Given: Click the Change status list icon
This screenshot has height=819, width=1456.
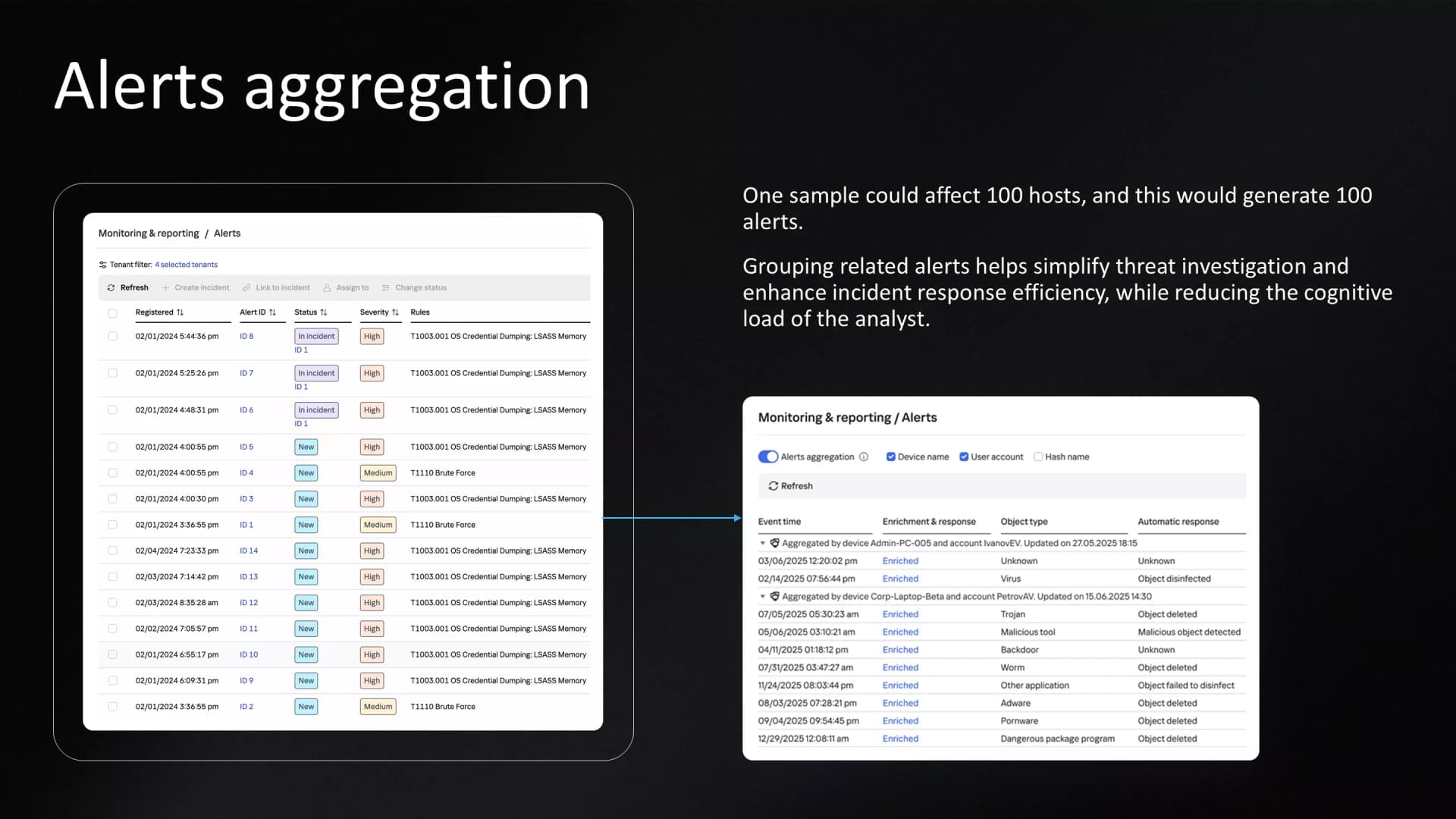Looking at the screenshot, I should tap(386, 287).
